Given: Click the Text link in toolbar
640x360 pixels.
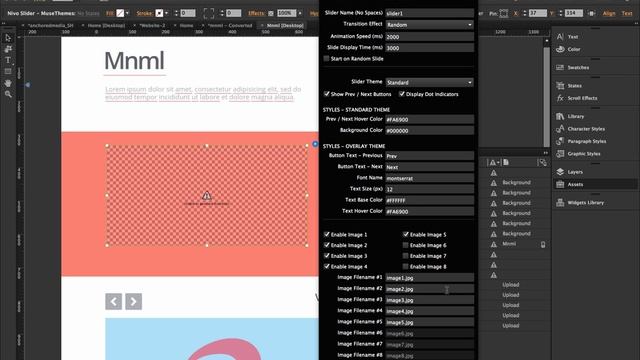Looking at the screenshot, I should pos(627,13).
